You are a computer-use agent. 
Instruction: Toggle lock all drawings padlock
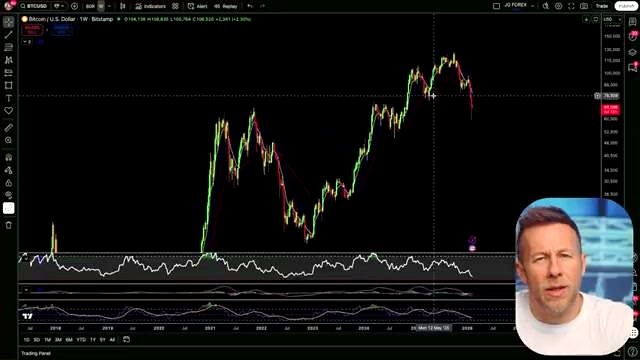coord(9,183)
